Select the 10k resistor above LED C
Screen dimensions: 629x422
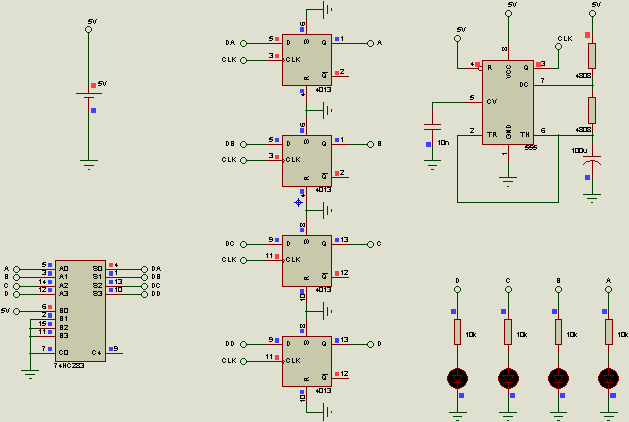pyautogui.click(x=508, y=332)
